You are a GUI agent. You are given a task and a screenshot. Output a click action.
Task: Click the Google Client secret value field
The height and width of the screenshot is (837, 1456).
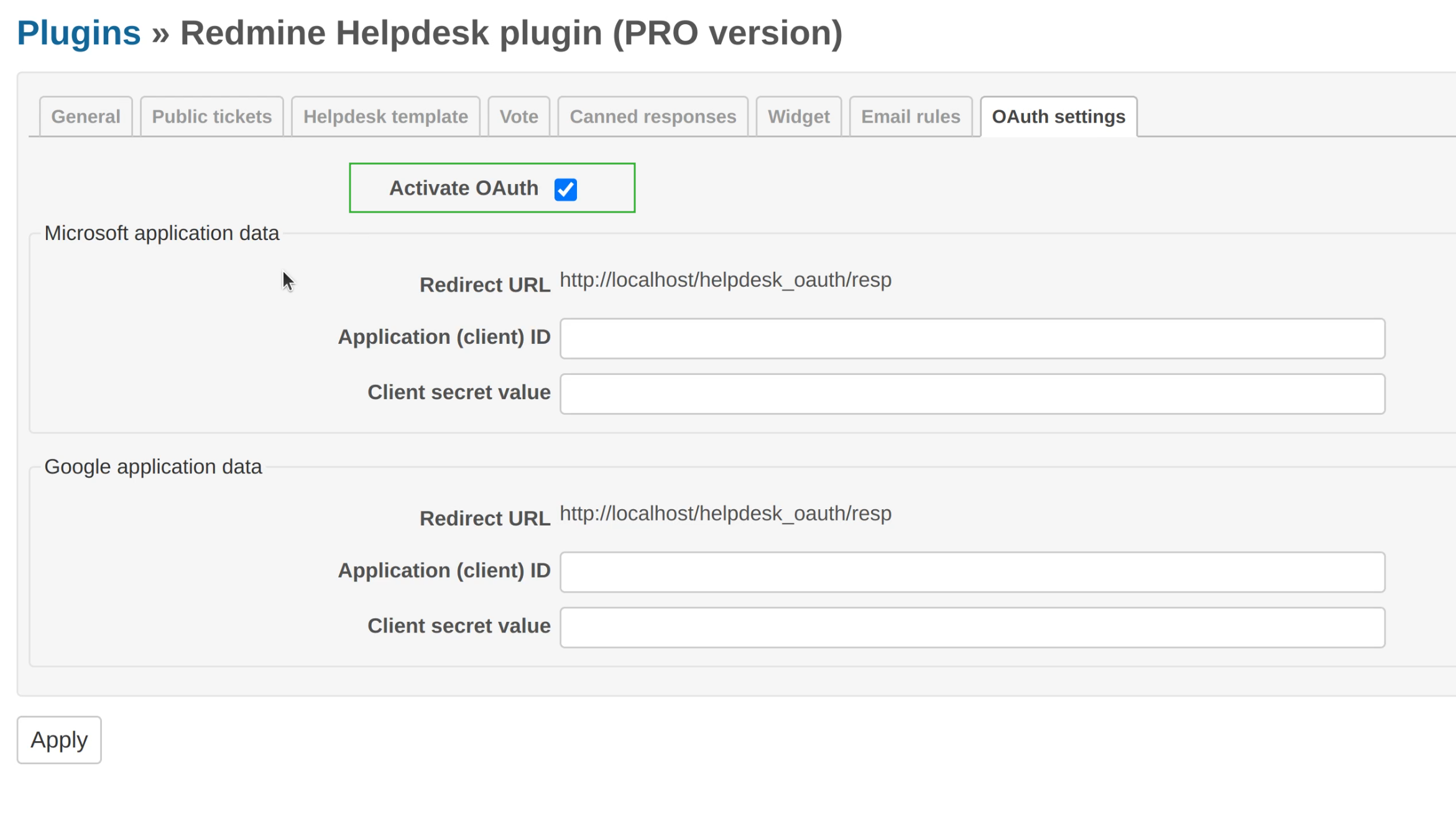point(972,627)
